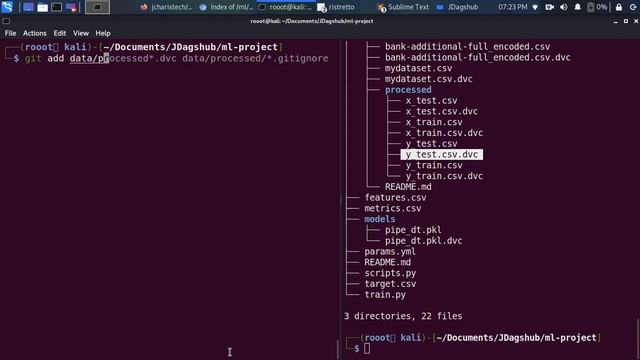Switch to the jcharistech Firefox taskbar window
The image size is (640, 360).
[x=166, y=7]
